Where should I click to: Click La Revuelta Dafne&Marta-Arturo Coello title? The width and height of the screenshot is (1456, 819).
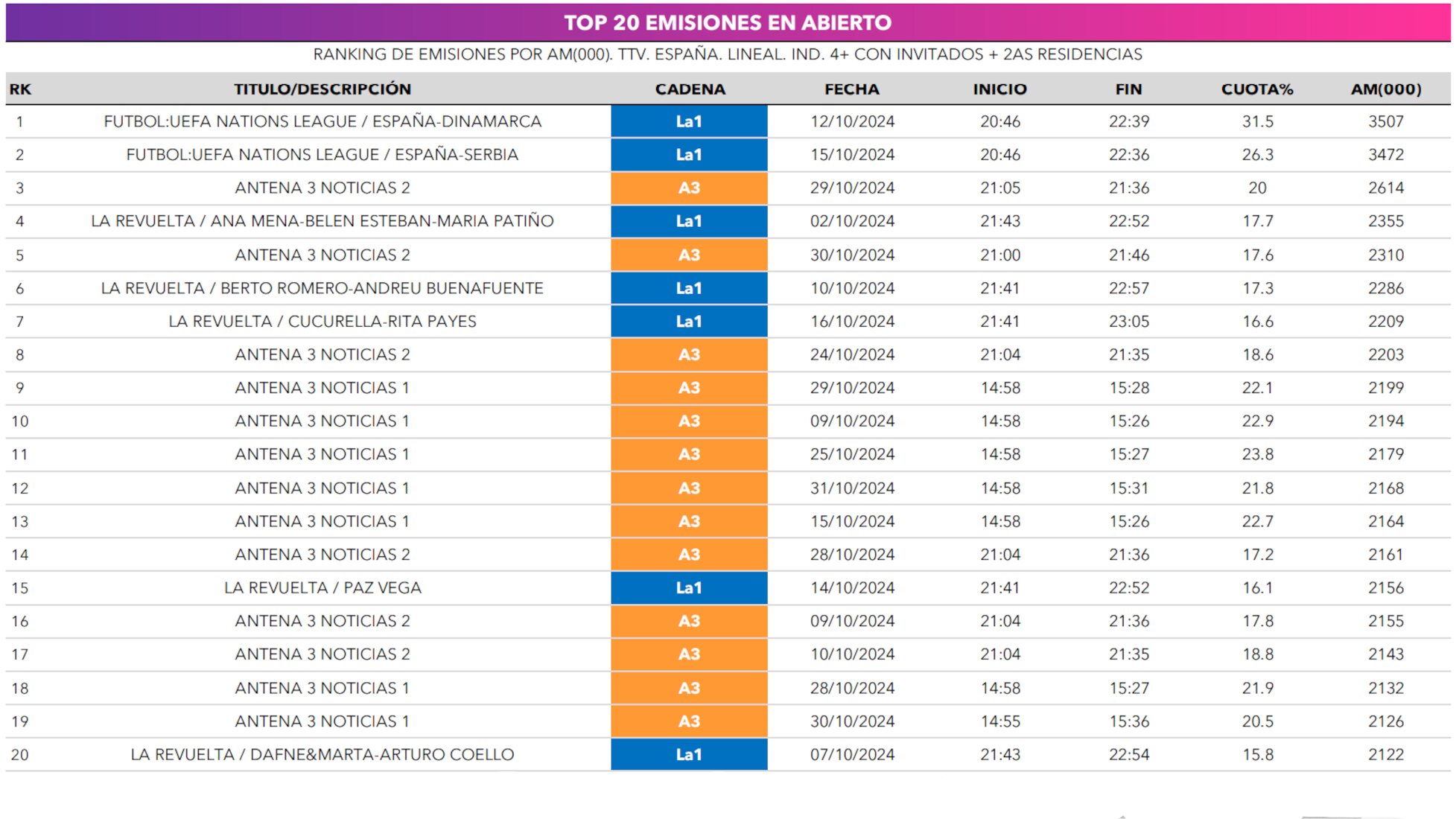coord(322,754)
